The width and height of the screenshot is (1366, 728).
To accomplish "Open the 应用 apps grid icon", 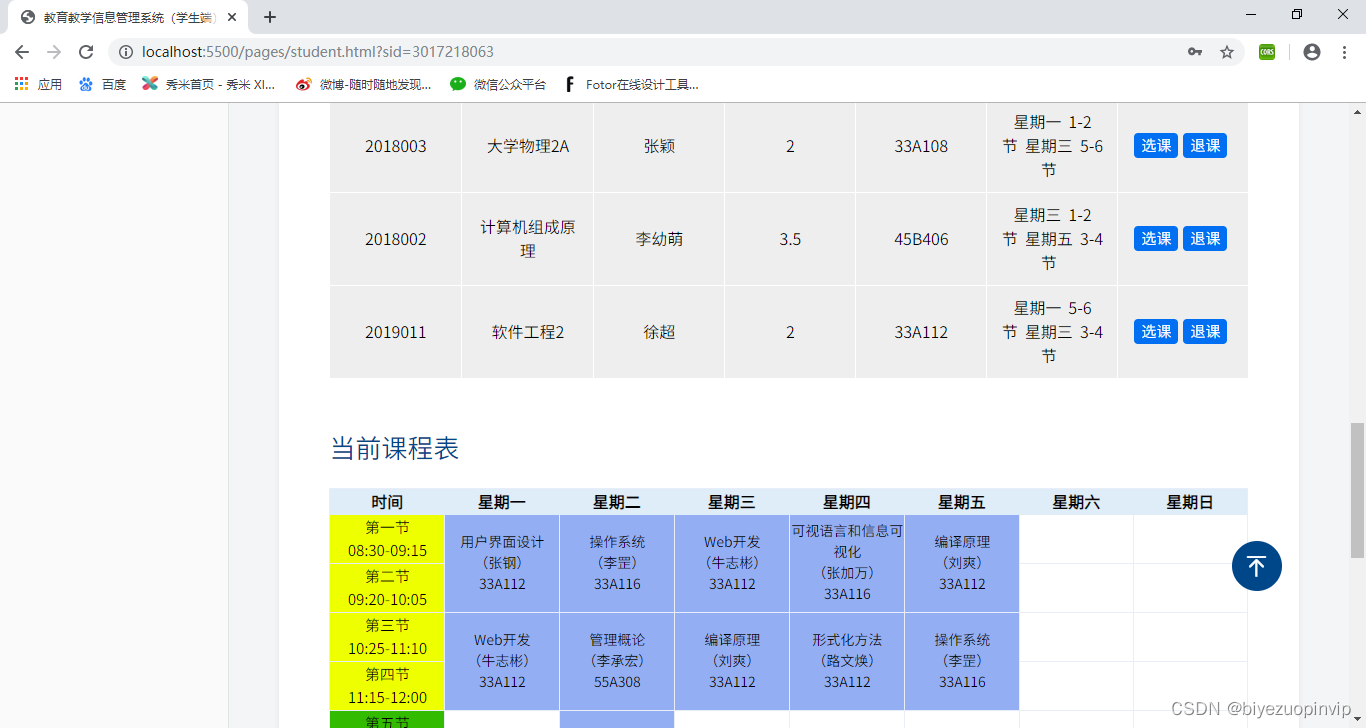I will pyautogui.click(x=21, y=84).
